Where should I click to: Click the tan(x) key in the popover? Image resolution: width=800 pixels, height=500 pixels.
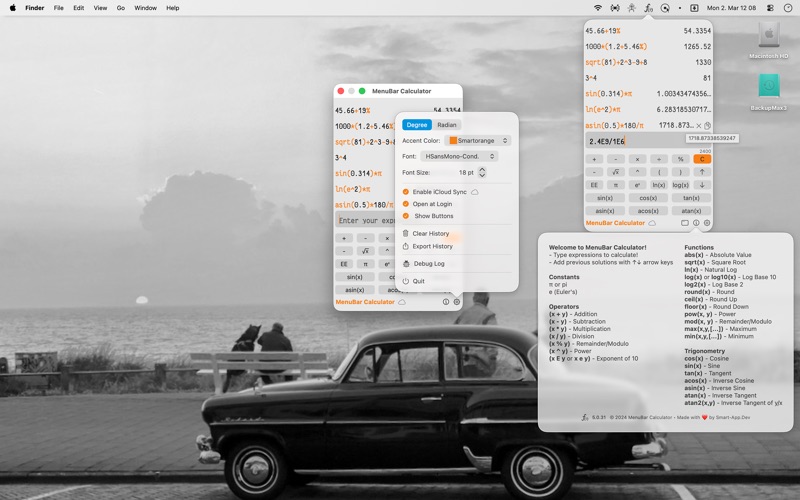691,198
